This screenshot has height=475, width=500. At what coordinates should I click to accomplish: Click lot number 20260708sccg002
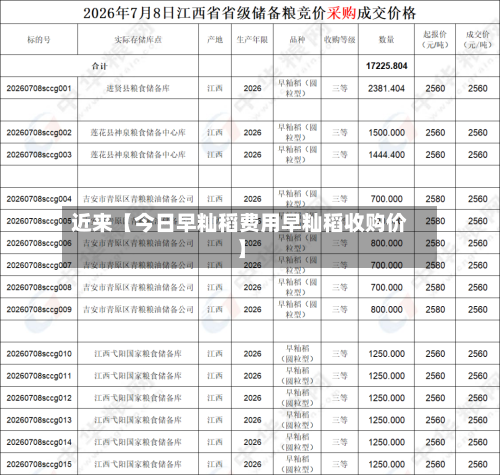[39, 133]
